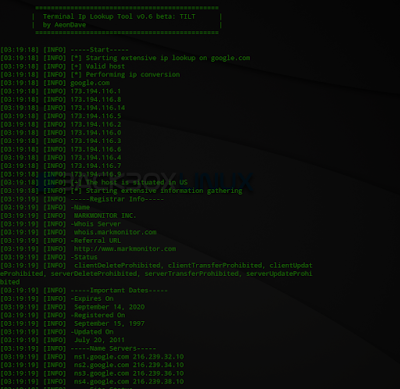The width and height of the screenshot is (400, 389).
Task: Click IP address 173.194.116.0
Action: [96, 133]
